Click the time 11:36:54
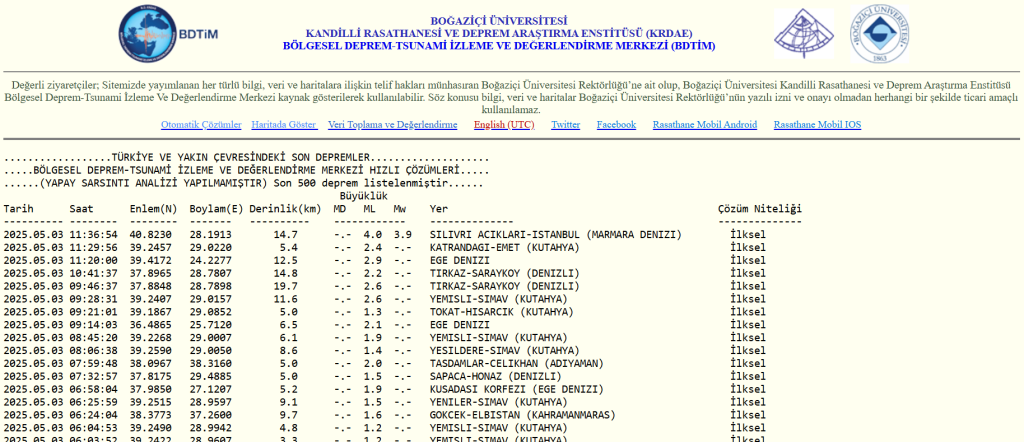Viewport: 1024px width, 442px height. (x=93, y=234)
